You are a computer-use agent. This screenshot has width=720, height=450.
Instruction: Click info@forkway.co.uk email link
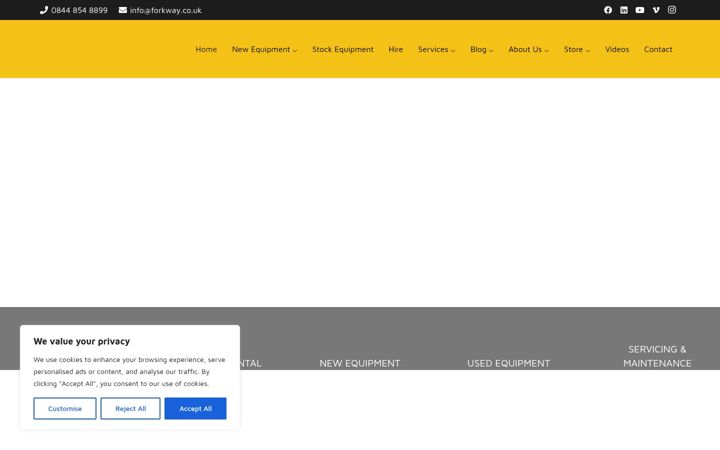click(x=166, y=10)
